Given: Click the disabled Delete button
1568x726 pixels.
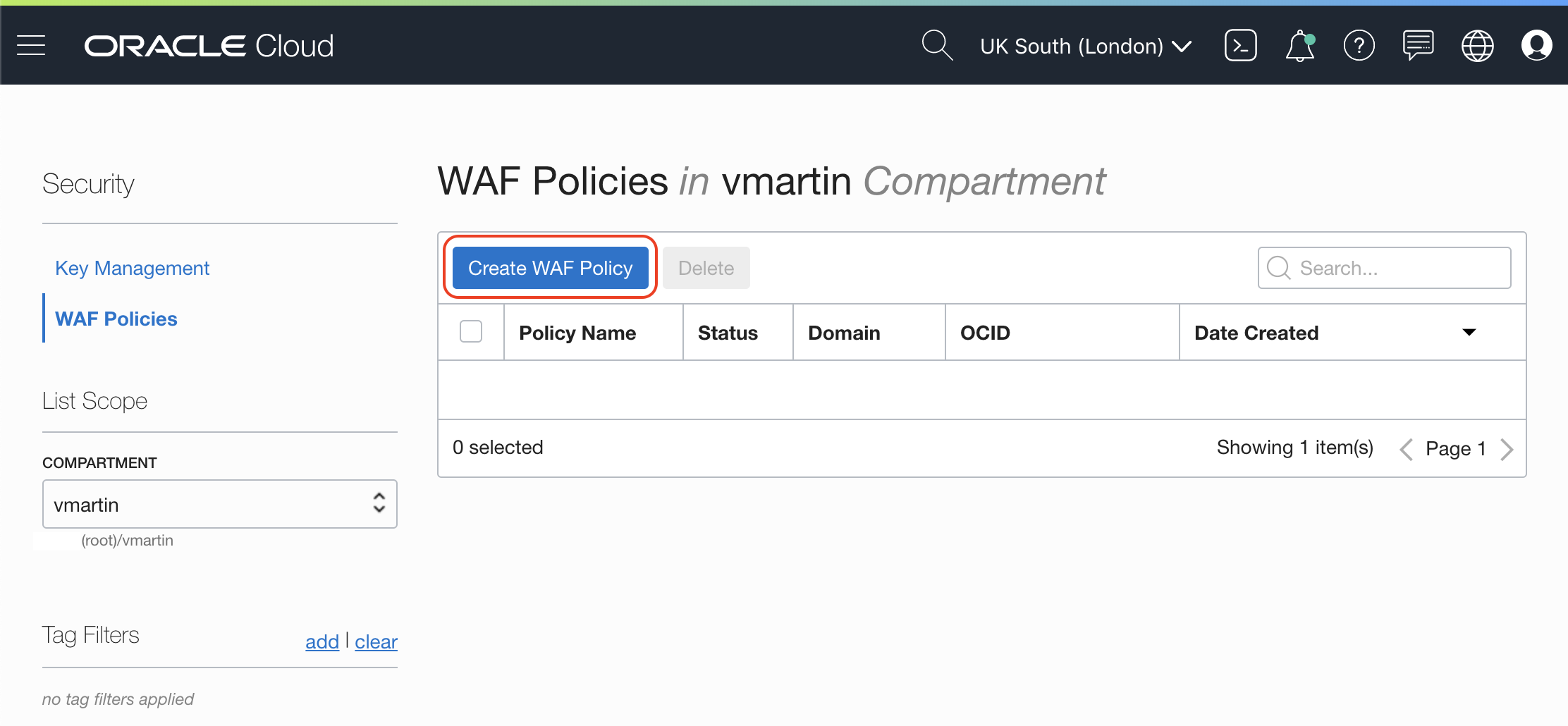Looking at the screenshot, I should coord(706,268).
